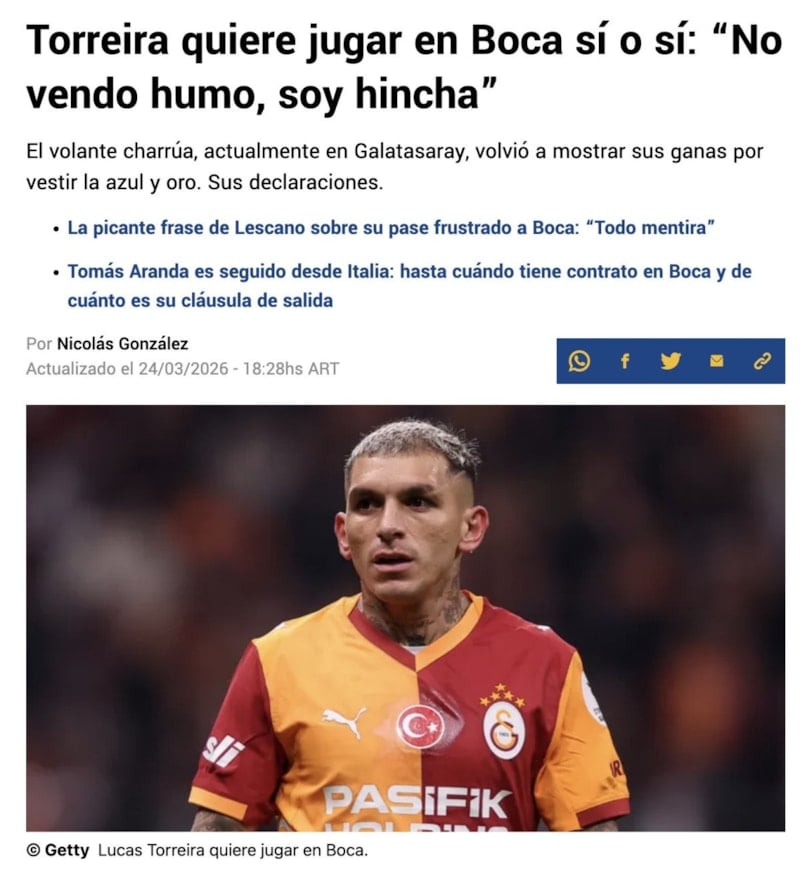Click the Pasifik sponsor text on jersey
800x873 pixels.
[x=418, y=802]
